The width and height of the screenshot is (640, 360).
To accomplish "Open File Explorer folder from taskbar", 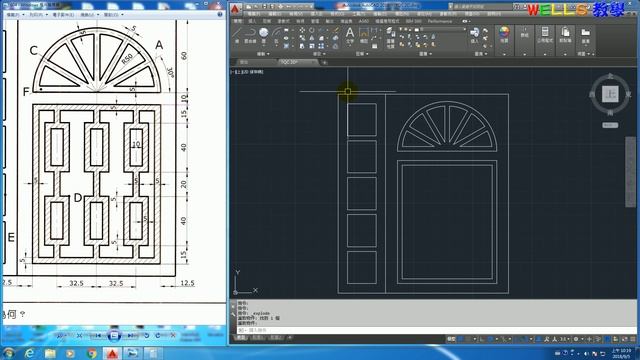I will (50, 353).
